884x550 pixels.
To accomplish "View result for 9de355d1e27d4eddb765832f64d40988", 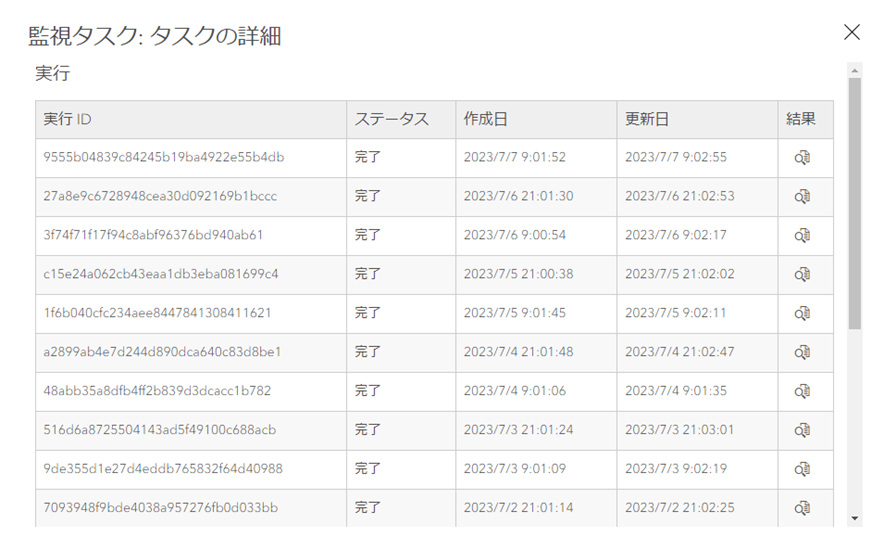I will pyautogui.click(x=802, y=470).
